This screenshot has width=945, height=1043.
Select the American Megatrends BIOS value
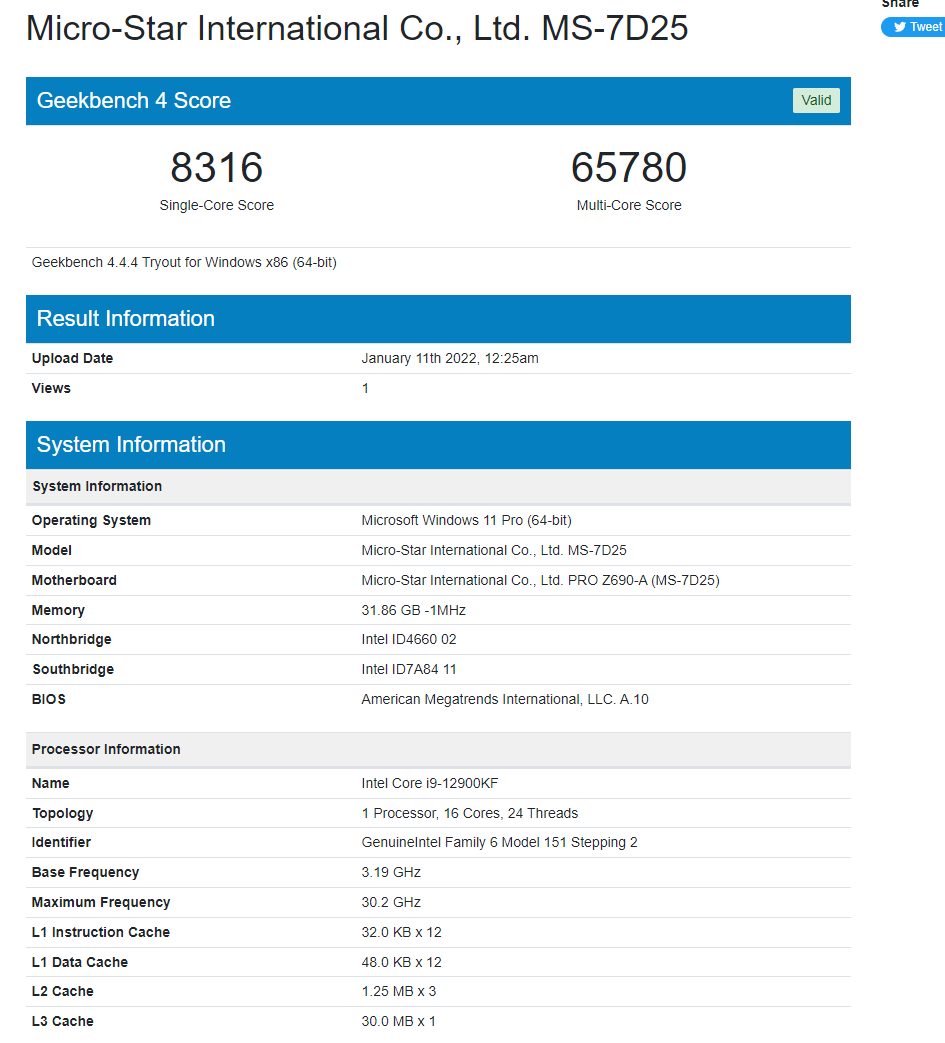[x=505, y=700]
